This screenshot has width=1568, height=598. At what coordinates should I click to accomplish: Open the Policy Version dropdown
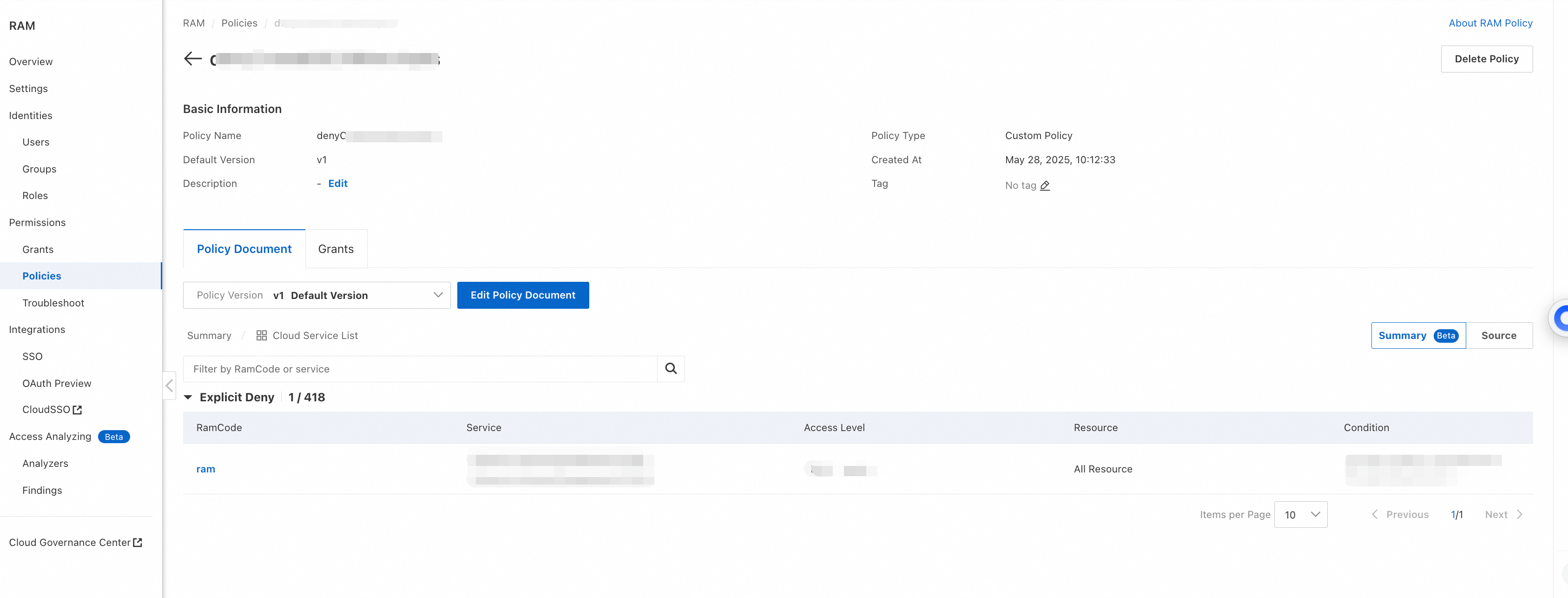[316, 295]
